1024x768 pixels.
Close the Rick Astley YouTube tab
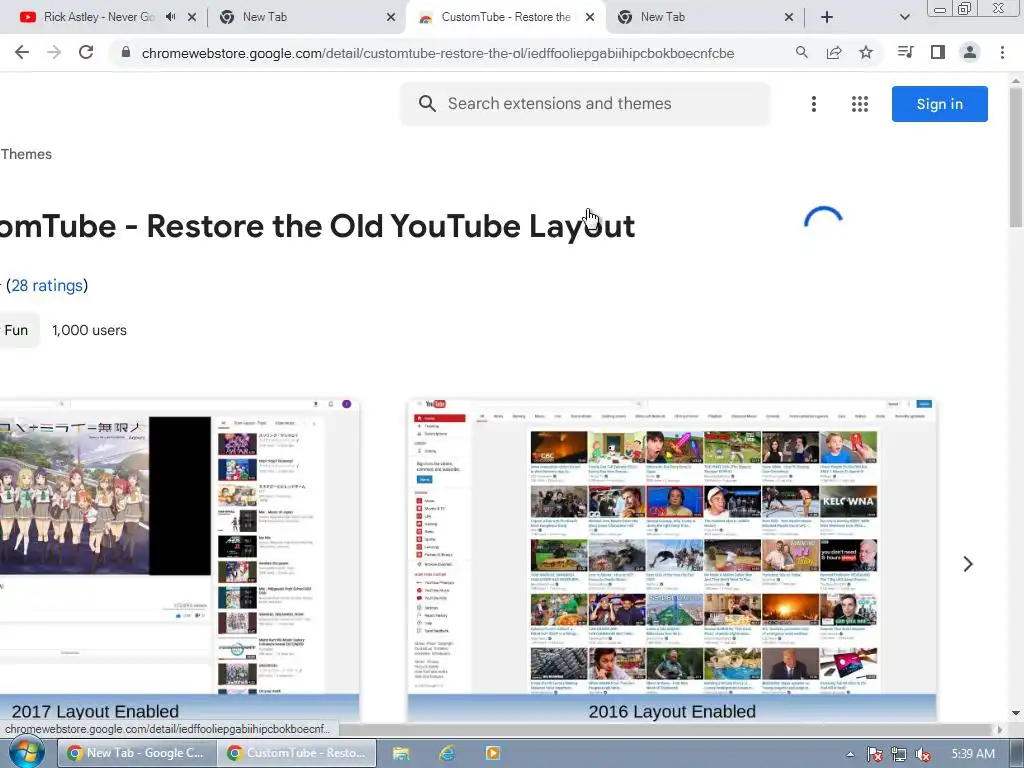click(x=192, y=17)
